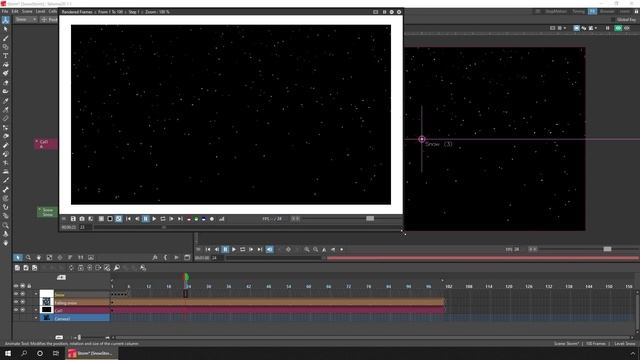Expand the Snow layer arrow
The height and width of the screenshot is (360, 640).
point(36,294)
